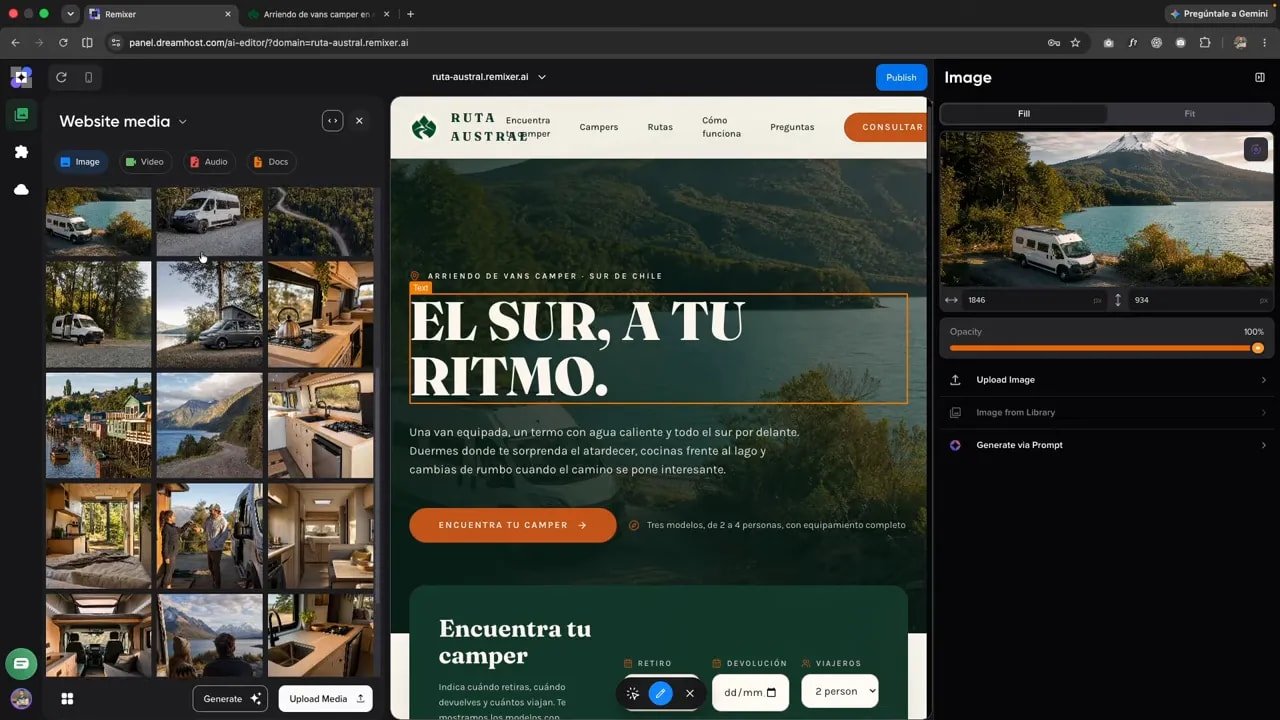Click the Generate button

tap(230, 699)
